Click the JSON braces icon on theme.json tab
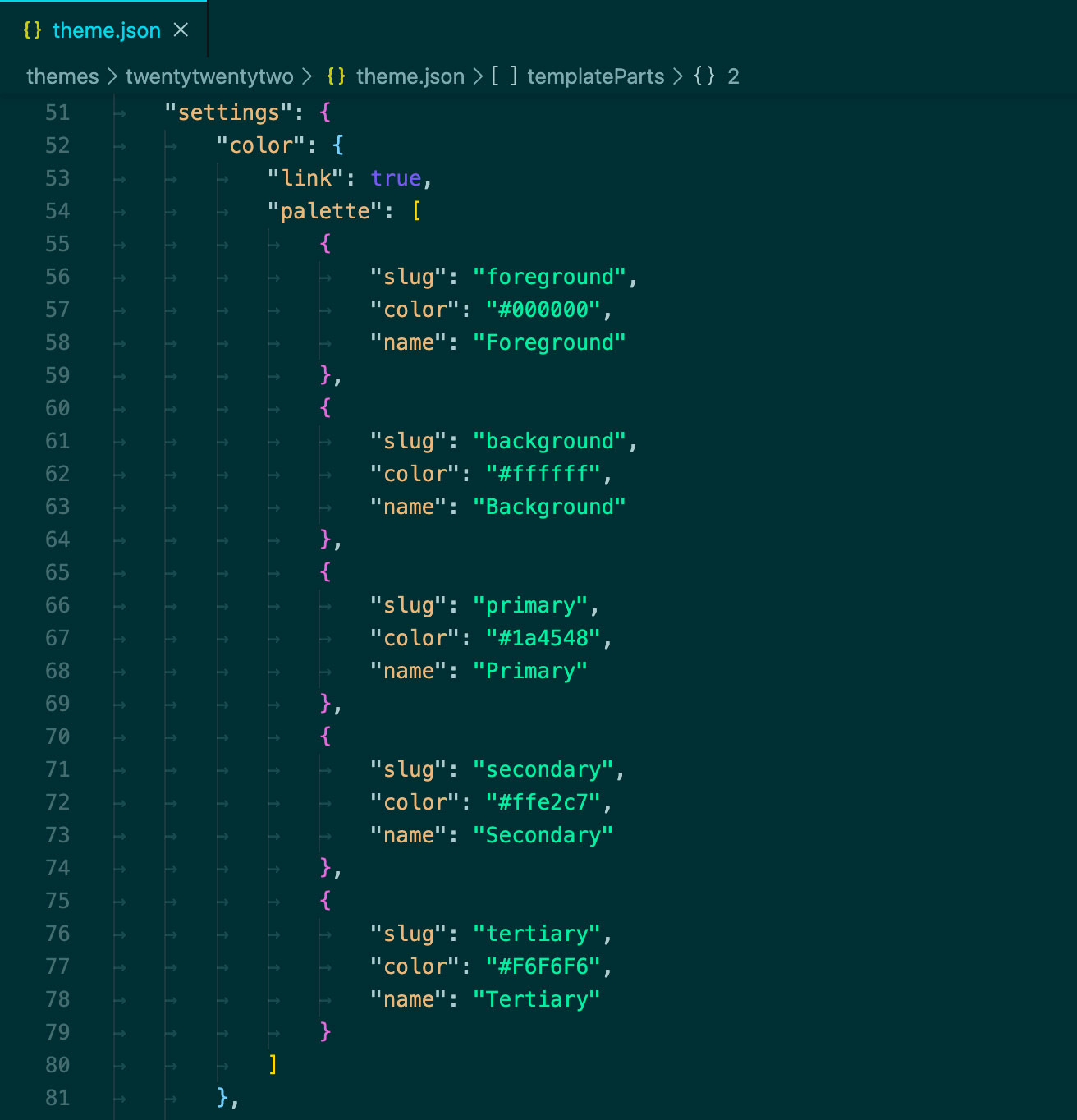This screenshot has width=1077, height=1120. pyautogui.click(x=32, y=30)
